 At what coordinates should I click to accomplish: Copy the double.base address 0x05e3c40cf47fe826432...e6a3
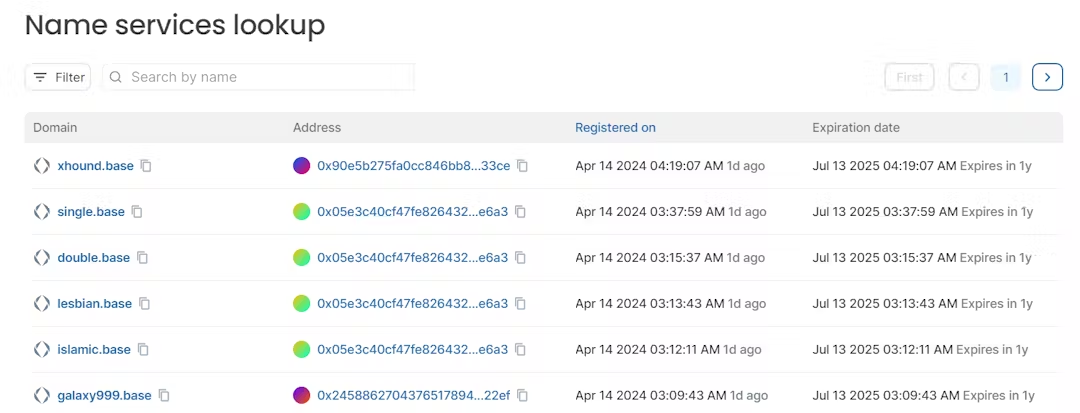pyautogui.click(x=521, y=257)
